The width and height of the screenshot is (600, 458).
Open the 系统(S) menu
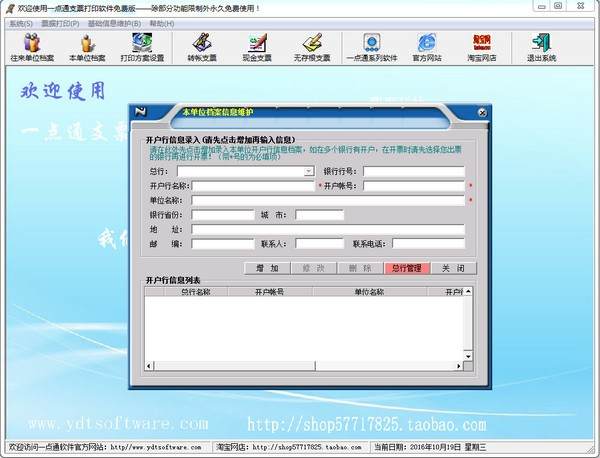point(21,24)
